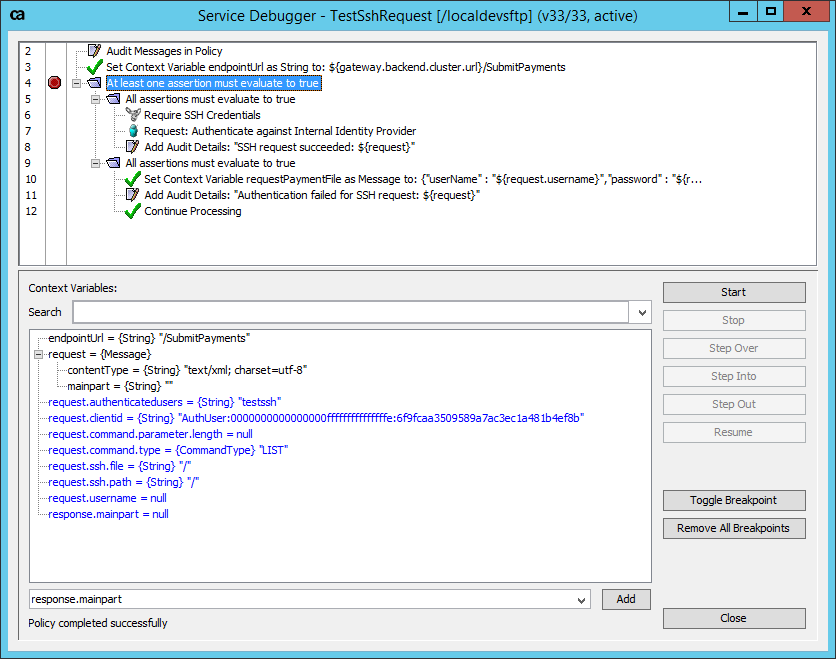Click the folder icon on line 5
The width and height of the screenshot is (836, 659).
pos(113,99)
